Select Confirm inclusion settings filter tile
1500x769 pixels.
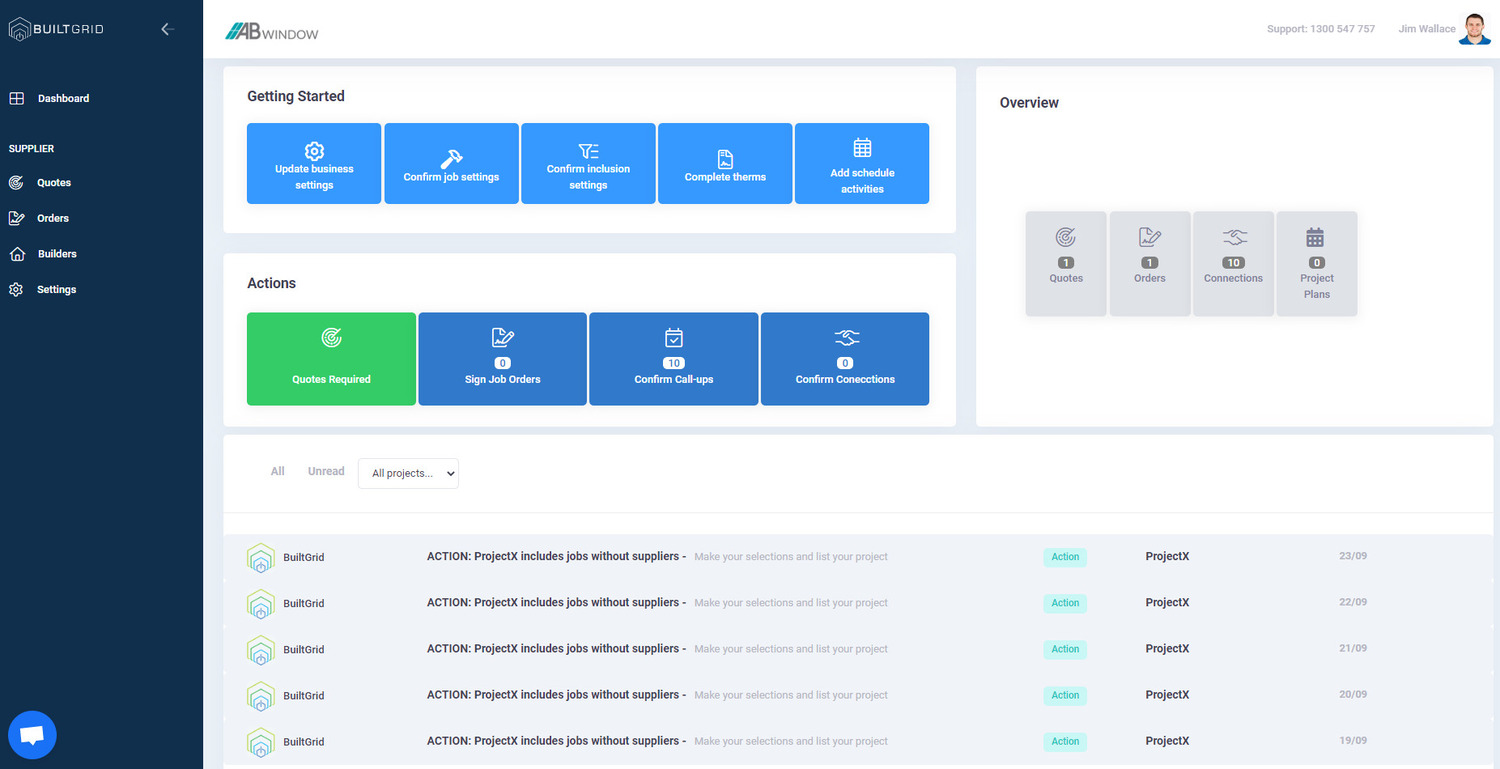[588, 164]
